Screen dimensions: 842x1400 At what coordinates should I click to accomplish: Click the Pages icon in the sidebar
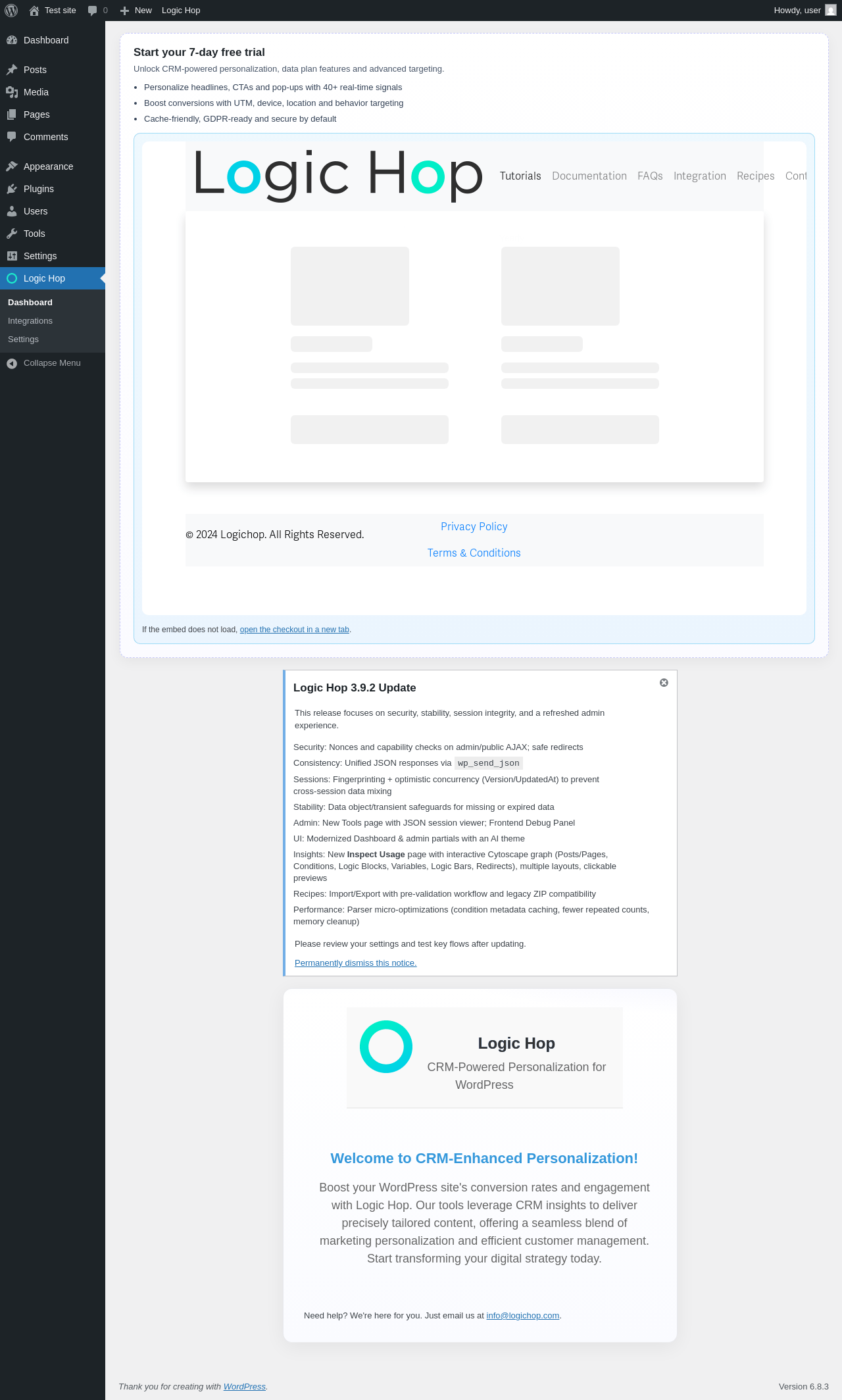12,114
